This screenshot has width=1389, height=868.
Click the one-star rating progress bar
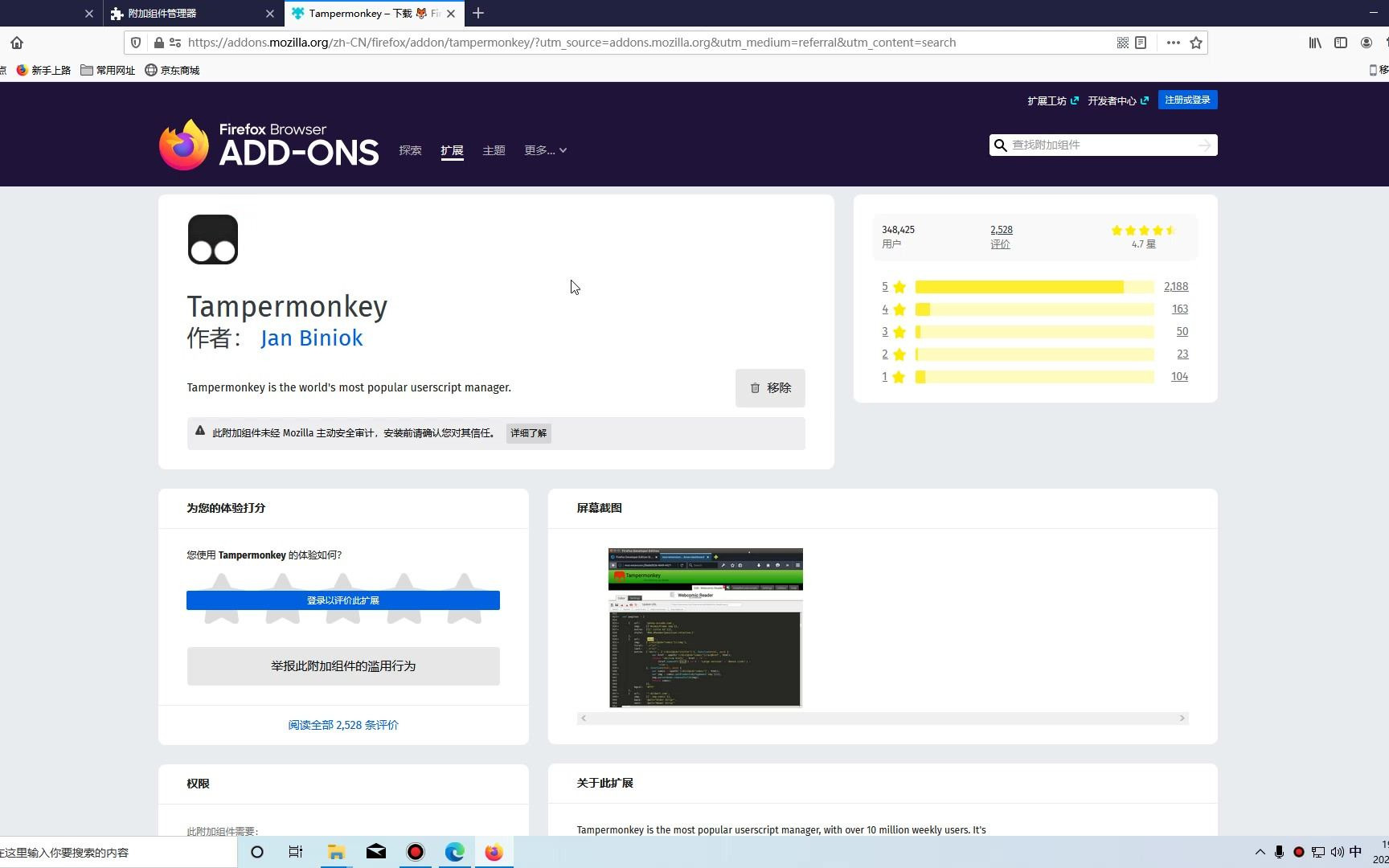1035,377
